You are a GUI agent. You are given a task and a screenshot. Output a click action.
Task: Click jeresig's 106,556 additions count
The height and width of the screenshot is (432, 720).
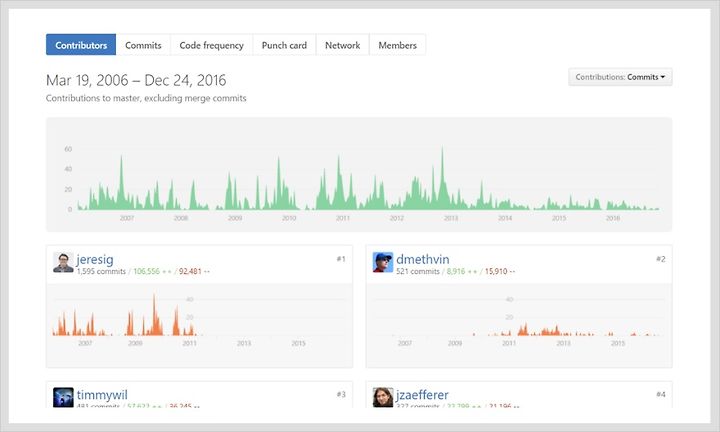pos(152,271)
